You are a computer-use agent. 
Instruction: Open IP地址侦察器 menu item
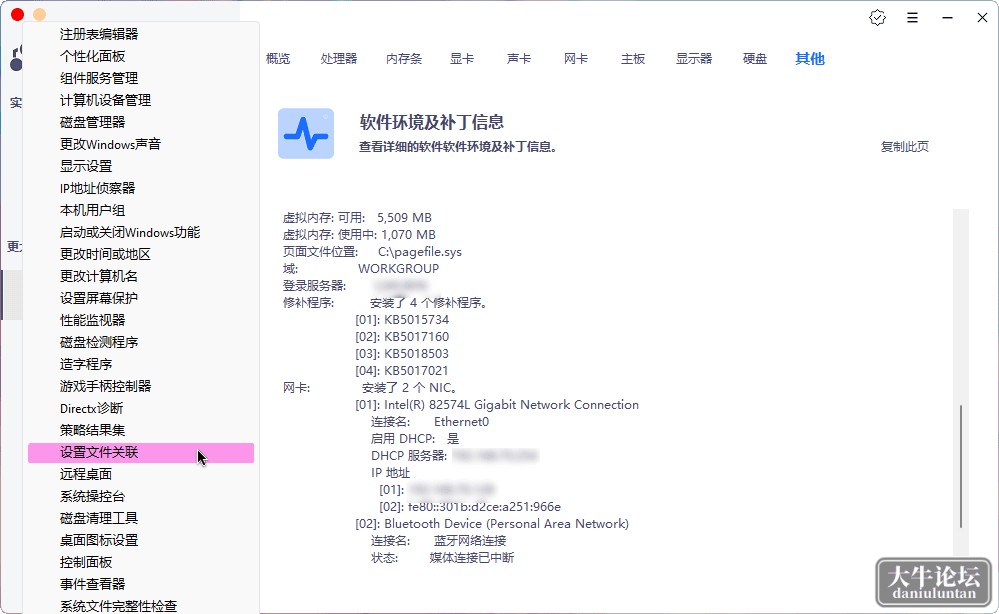pos(141,188)
